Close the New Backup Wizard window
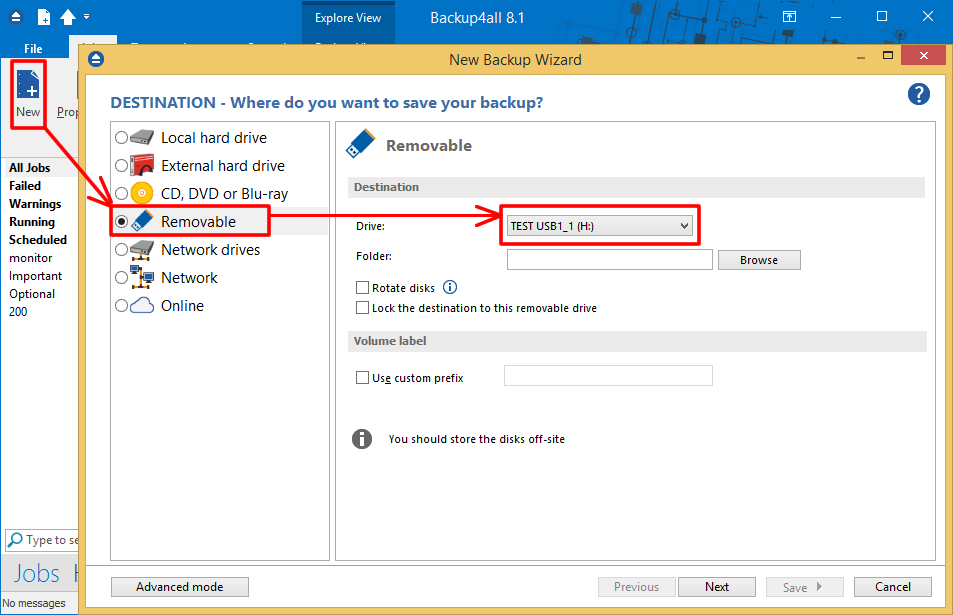 pyautogui.click(x=924, y=55)
